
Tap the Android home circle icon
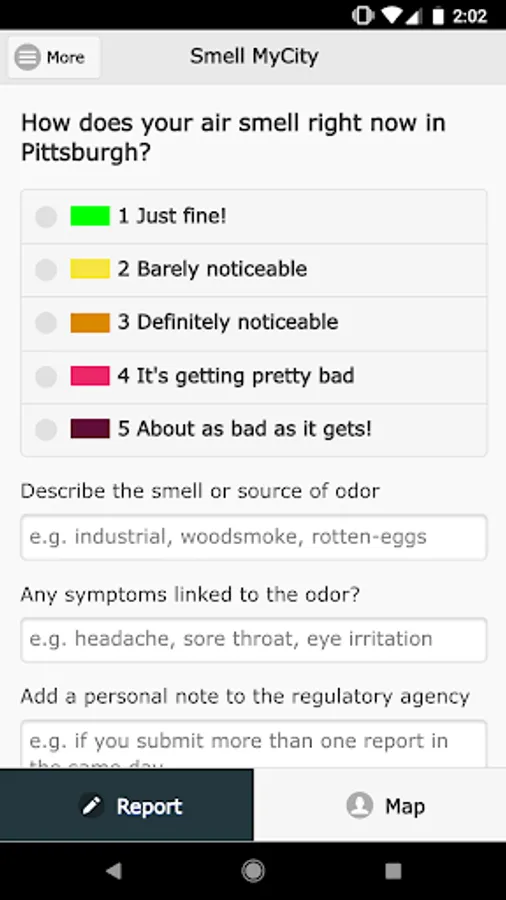coord(253,871)
